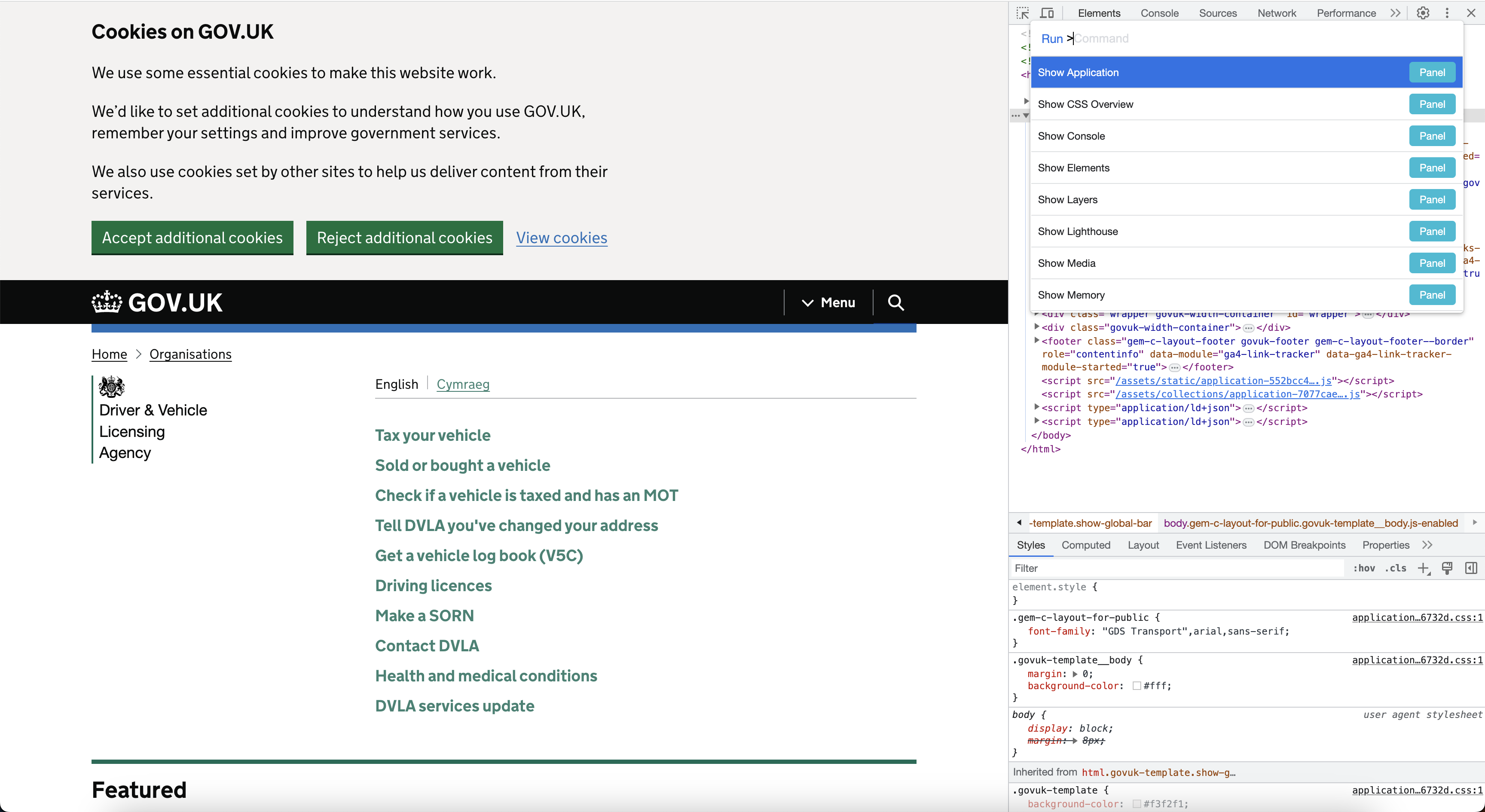Image resolution: width=1485 pixels, height=812 pixels.
Task: Open the Network tab
Action: tap(1276, 13)
